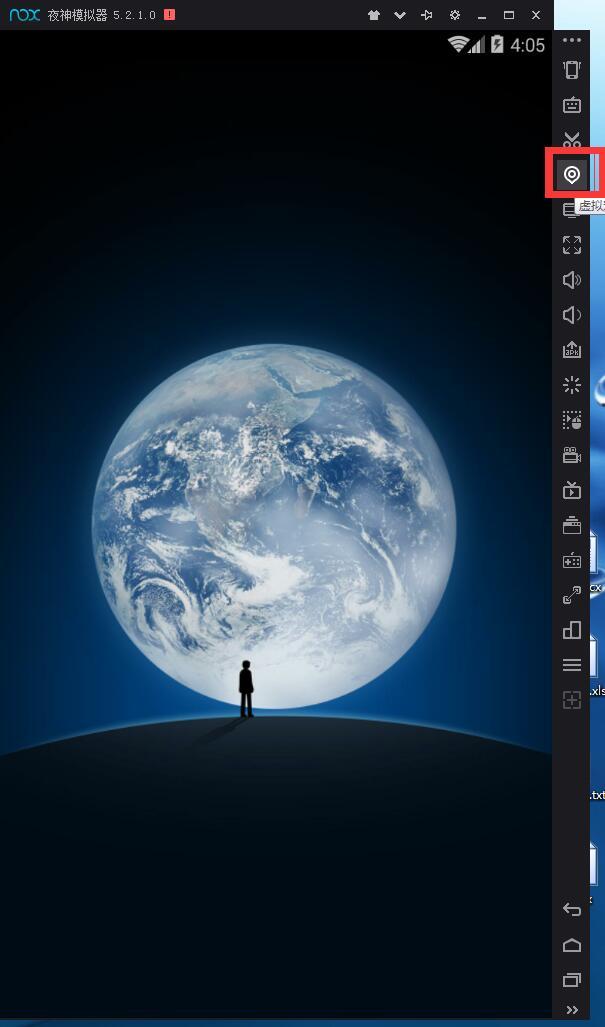The image size is (605, 1027).
Task: Expand the title bar dropdown arrow
Action: (399, 15)
